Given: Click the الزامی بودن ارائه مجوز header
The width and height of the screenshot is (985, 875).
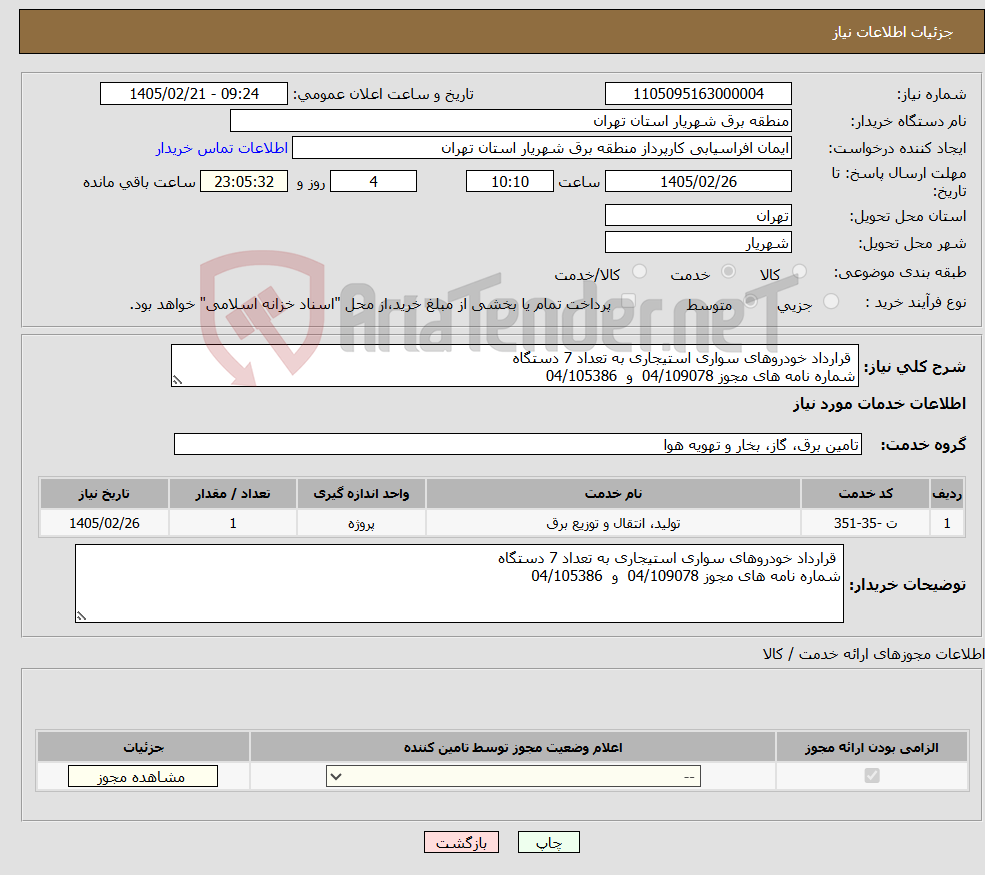Looking at the screenshot, I should [x=872, y=747].
